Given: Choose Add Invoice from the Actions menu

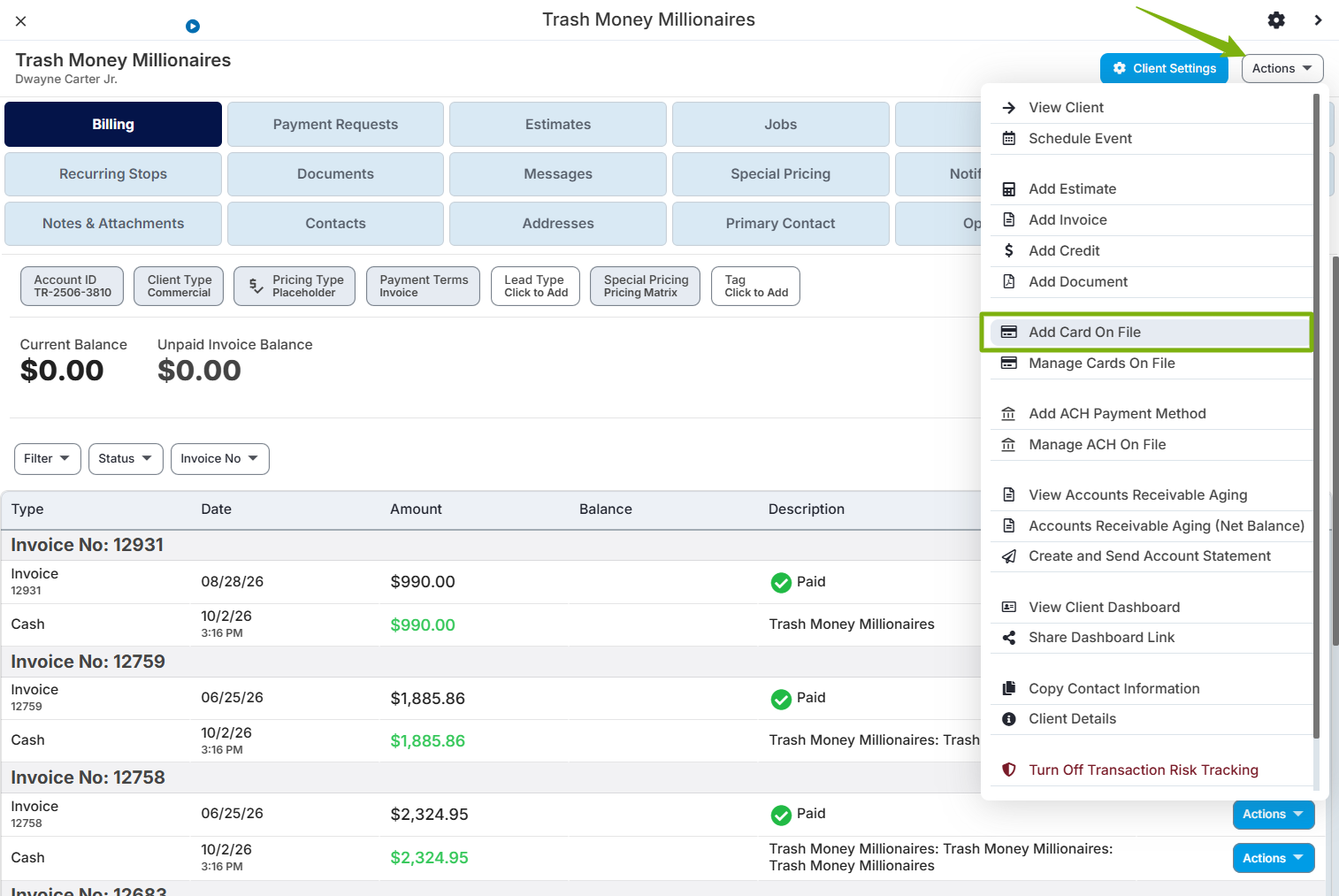Looking at the screenshot, I should click(x=1151, y=220).
